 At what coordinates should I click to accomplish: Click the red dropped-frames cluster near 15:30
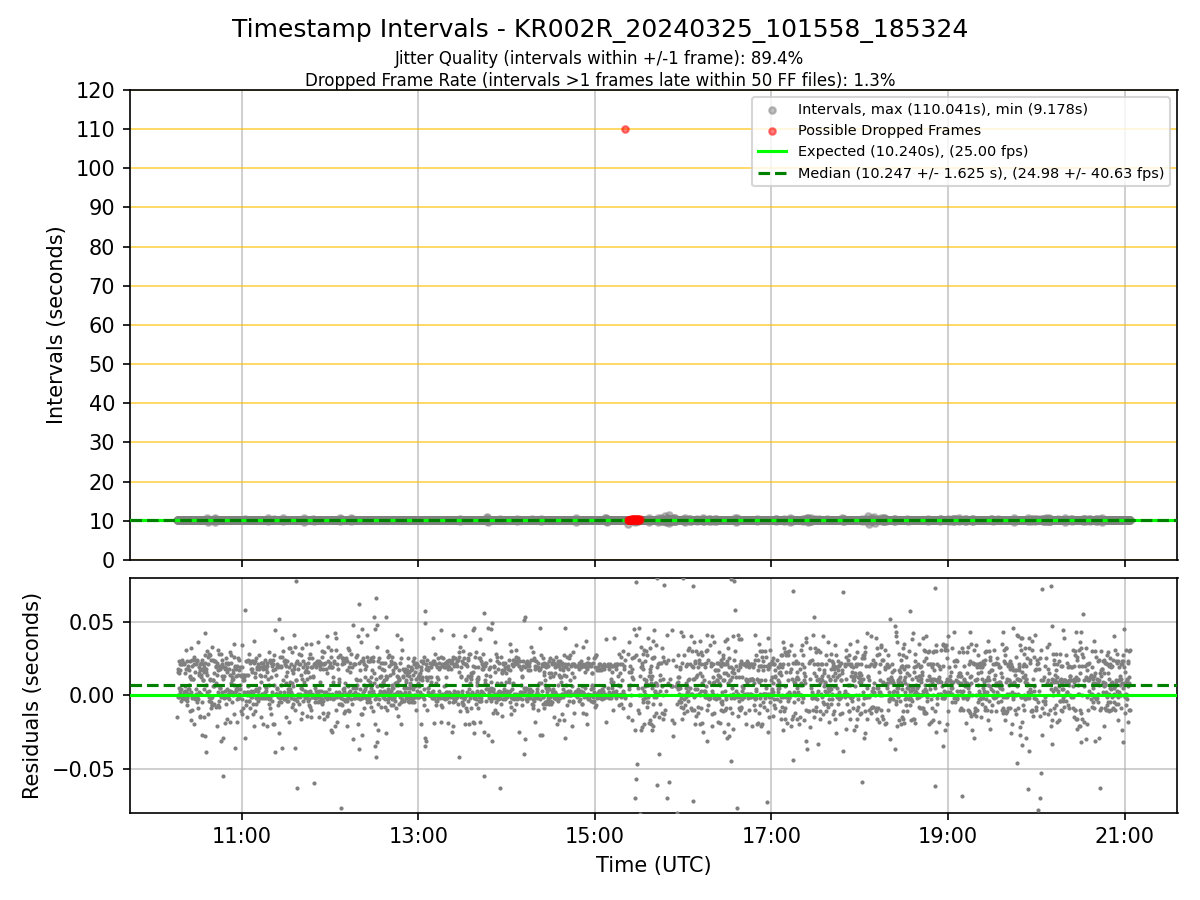(634, 520)
